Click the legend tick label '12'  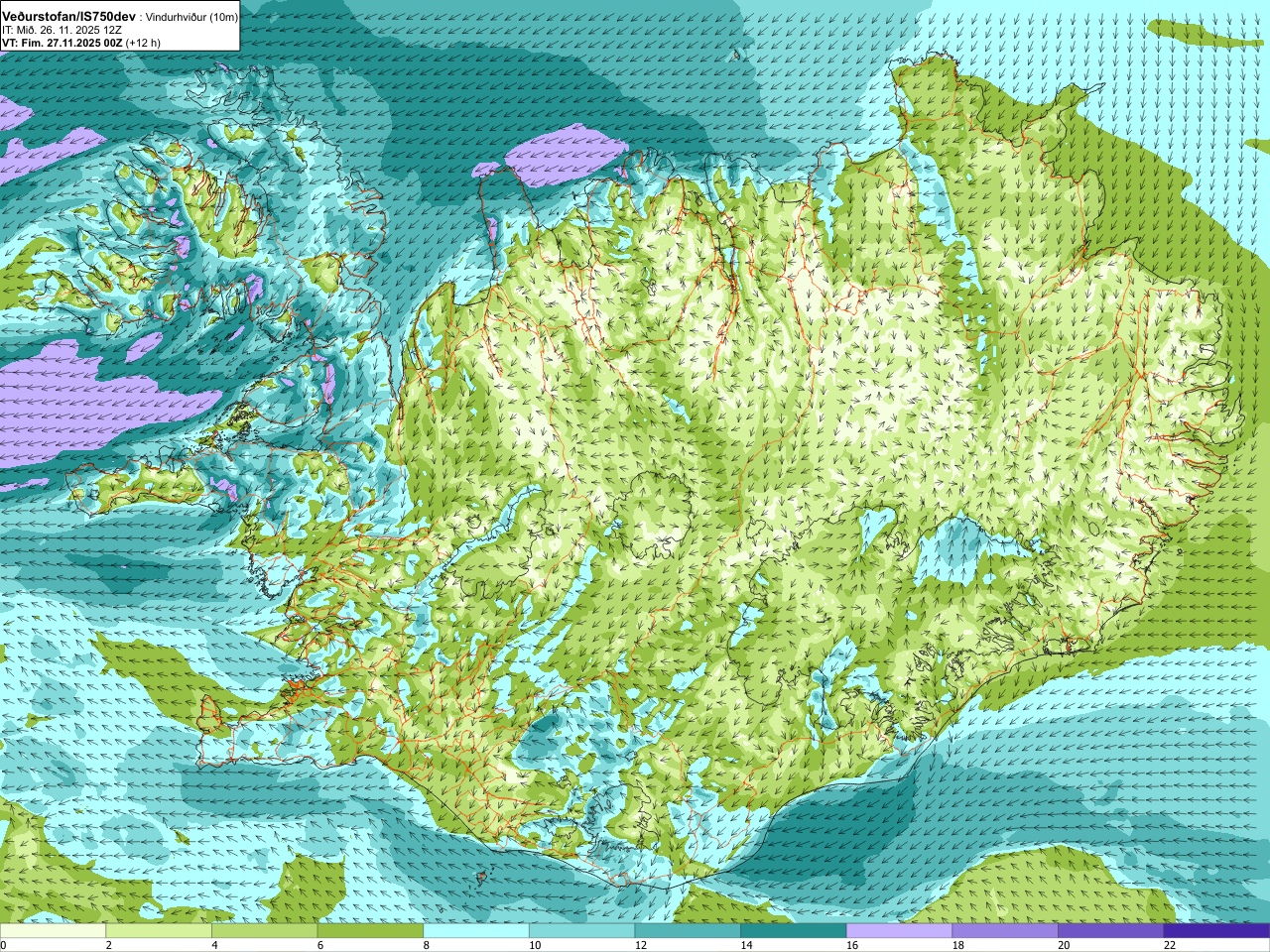[x=641, y=945]
